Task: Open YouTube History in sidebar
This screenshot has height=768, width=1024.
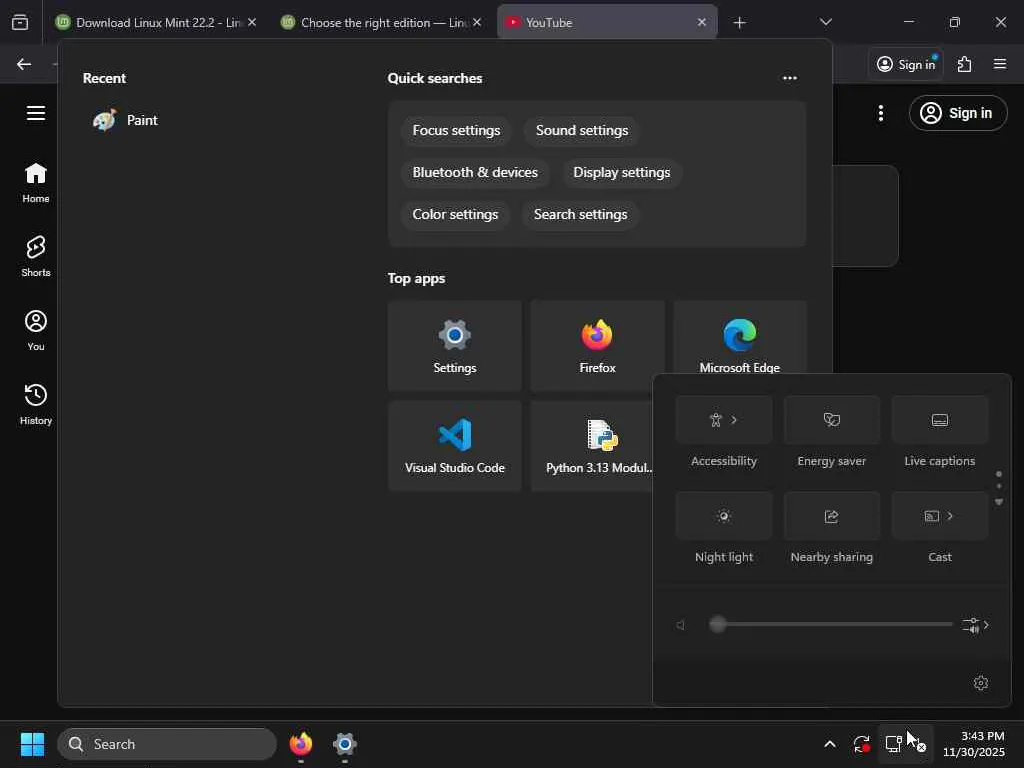Action: point(36,404)
